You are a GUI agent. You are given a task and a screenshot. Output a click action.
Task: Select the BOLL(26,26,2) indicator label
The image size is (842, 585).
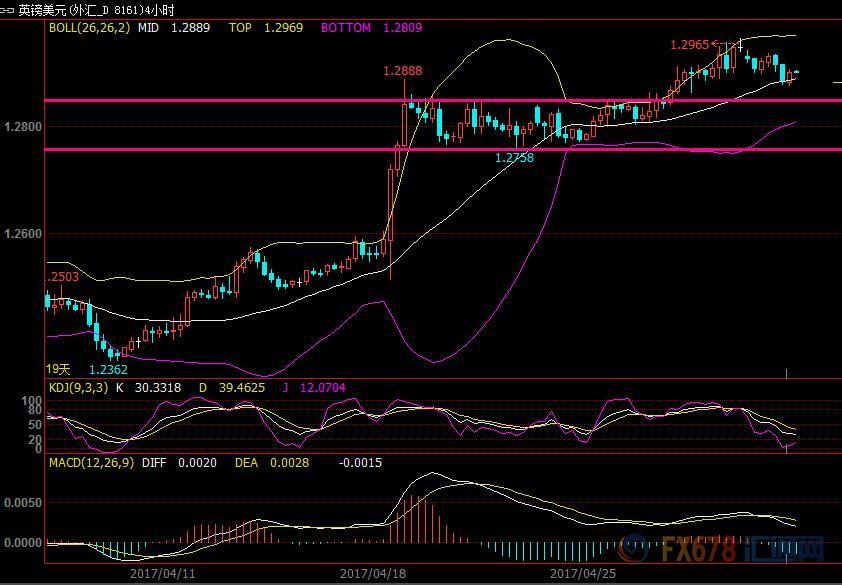[90, 27]
